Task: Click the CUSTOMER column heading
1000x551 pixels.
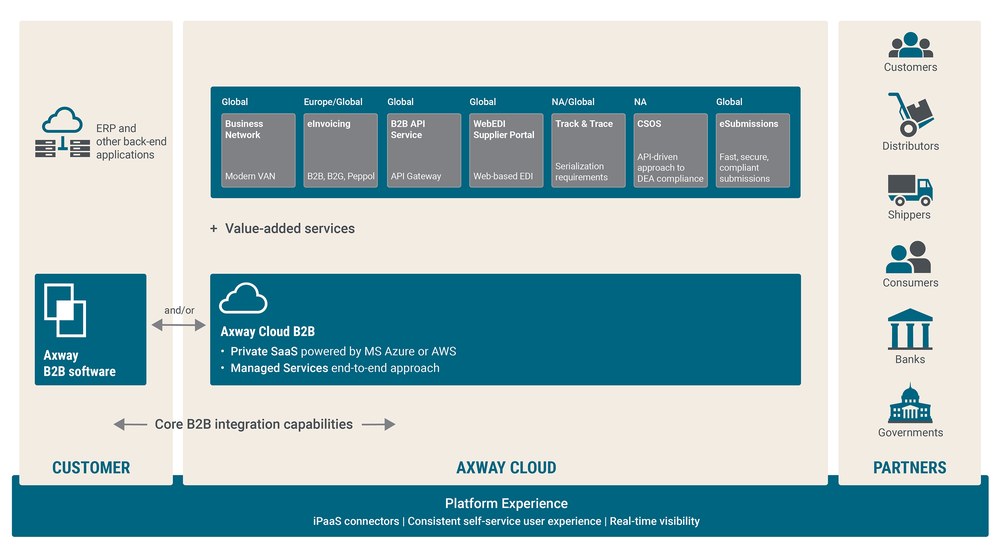Action: [91, 467]
